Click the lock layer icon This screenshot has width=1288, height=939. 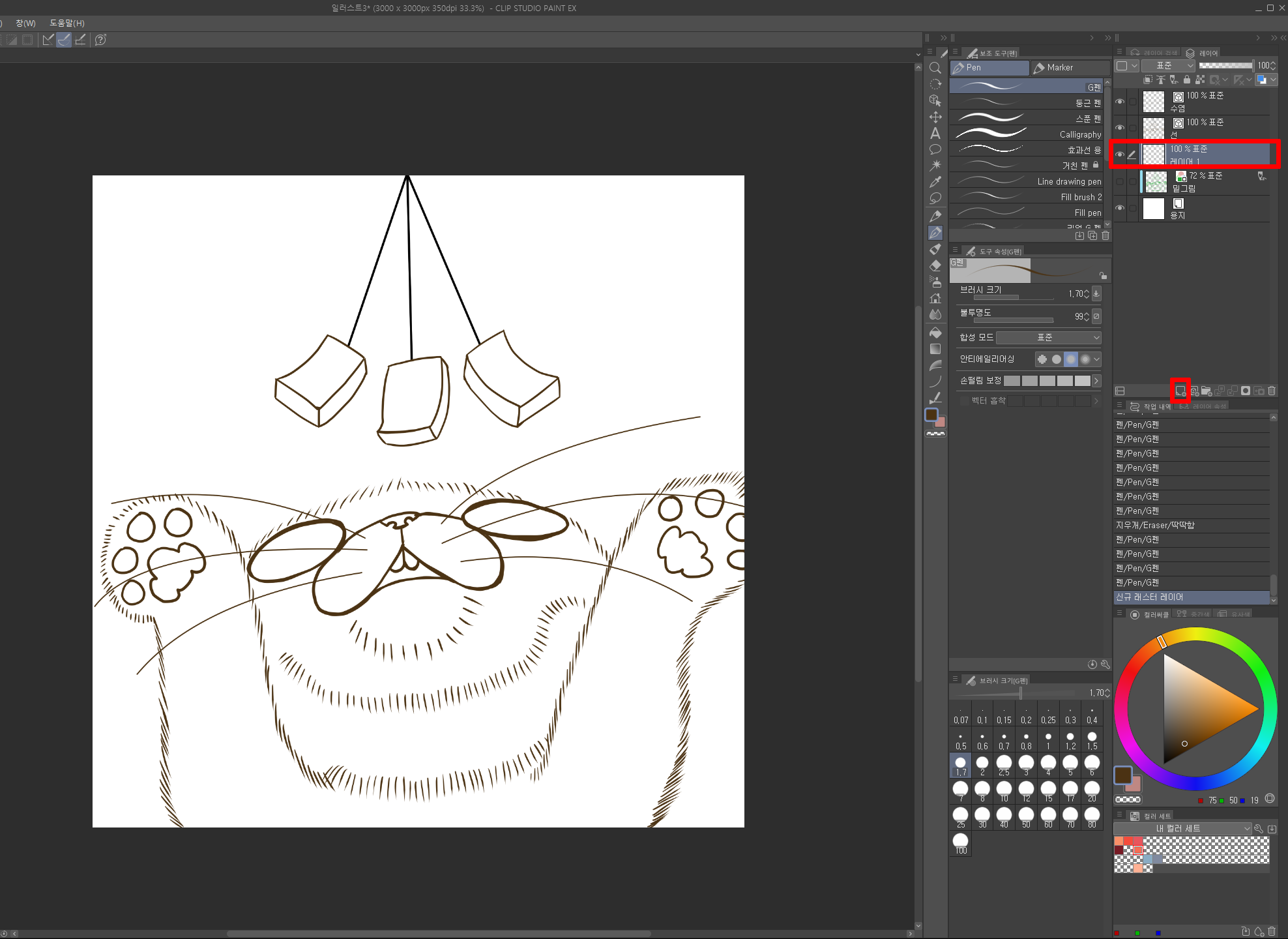(1187, 80)
